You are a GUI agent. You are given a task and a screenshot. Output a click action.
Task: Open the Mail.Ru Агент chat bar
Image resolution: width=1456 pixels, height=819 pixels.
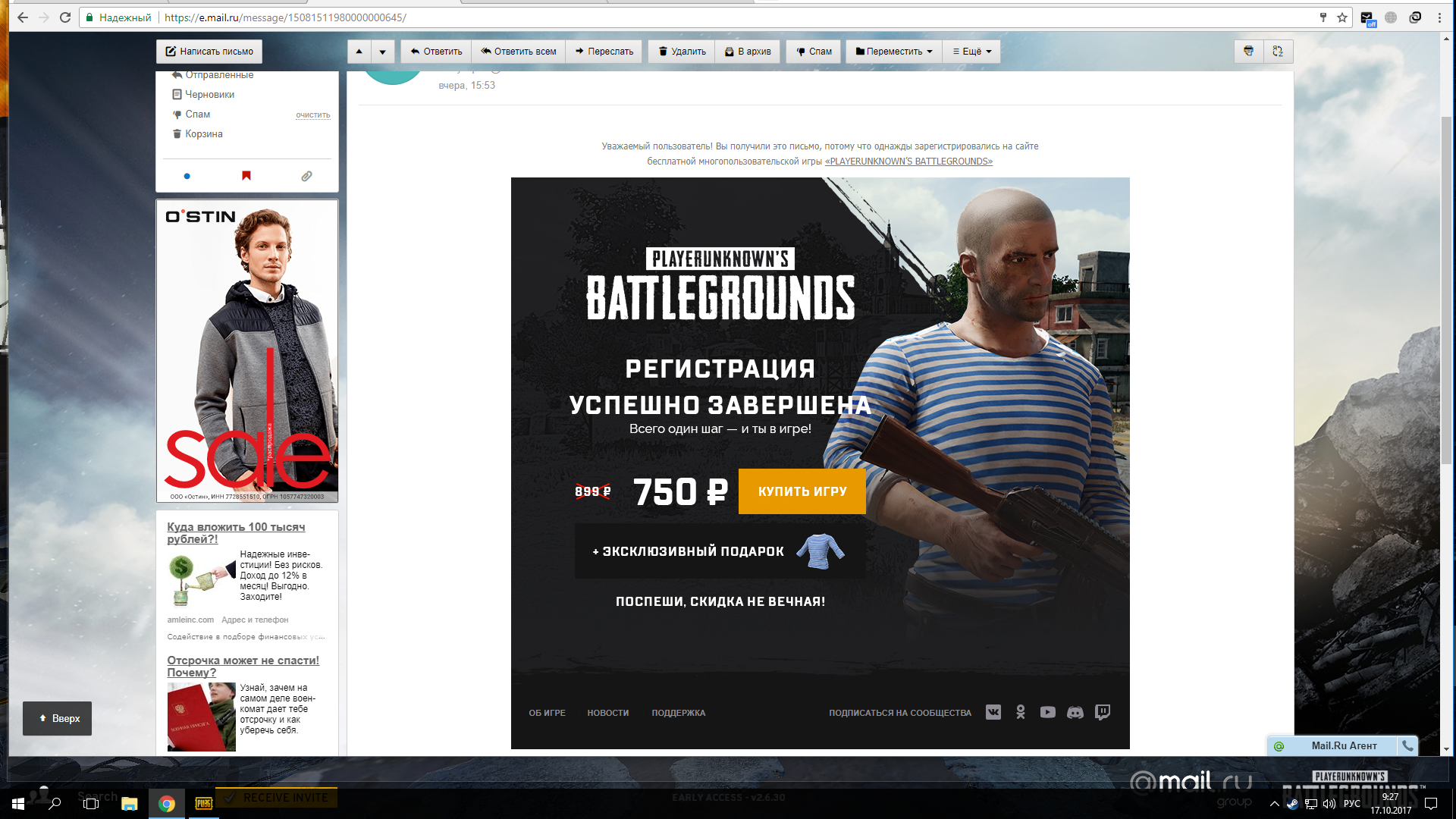pos(1332,745)
